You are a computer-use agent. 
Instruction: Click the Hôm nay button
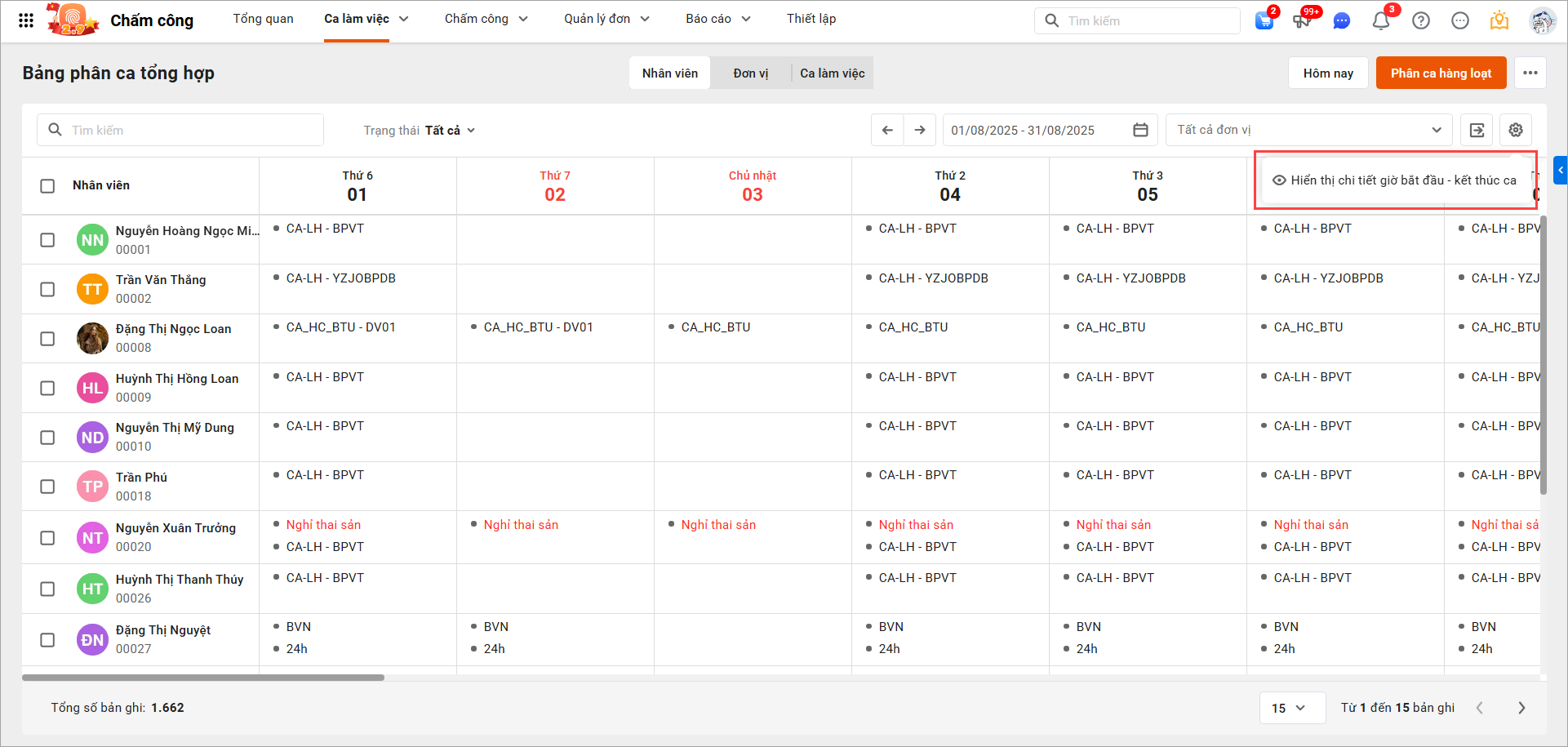tap(1328, 73)
